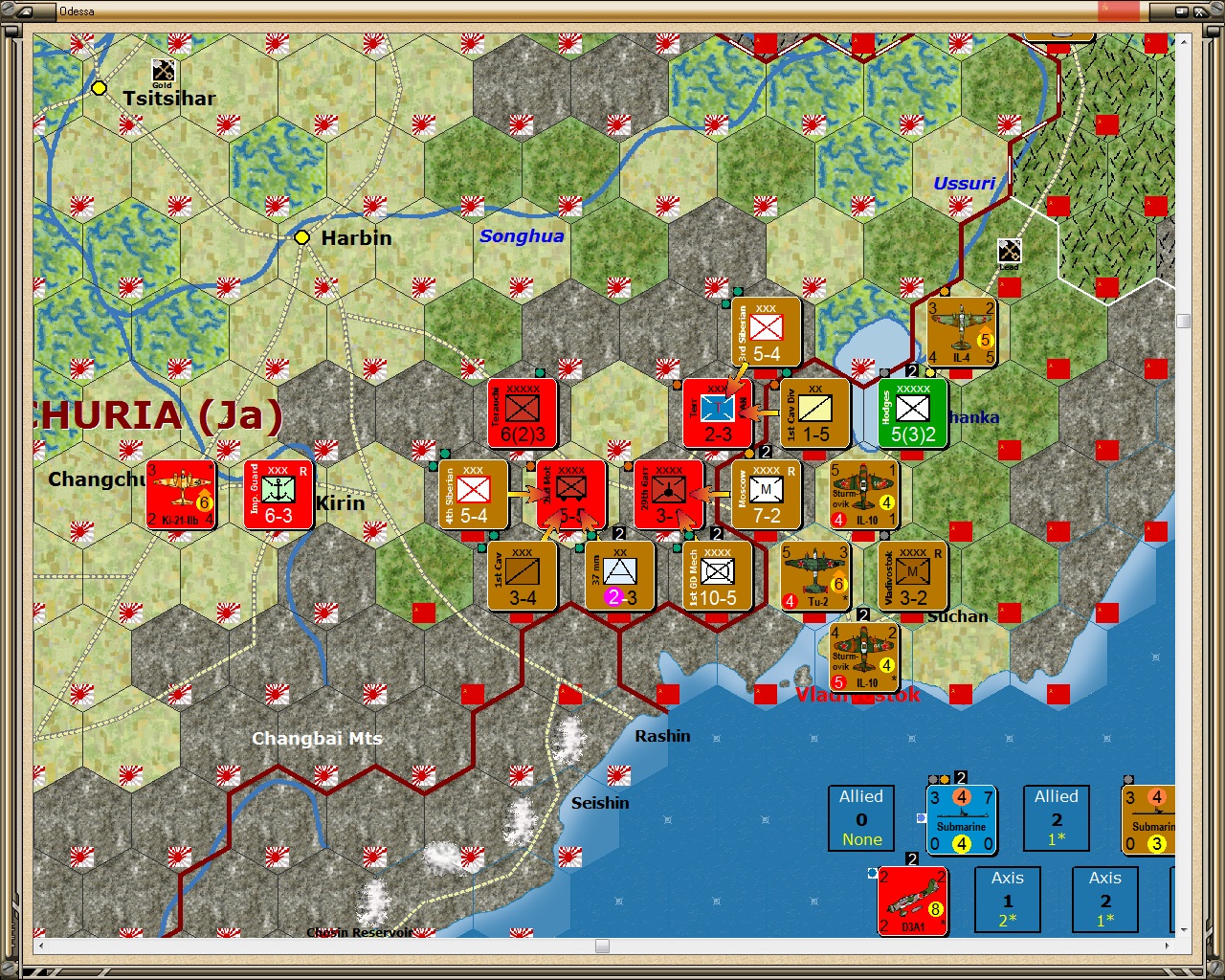Viewport: 1225px width, 980px height.
Task: Click the Changbai Mts label
Action: 317,739
